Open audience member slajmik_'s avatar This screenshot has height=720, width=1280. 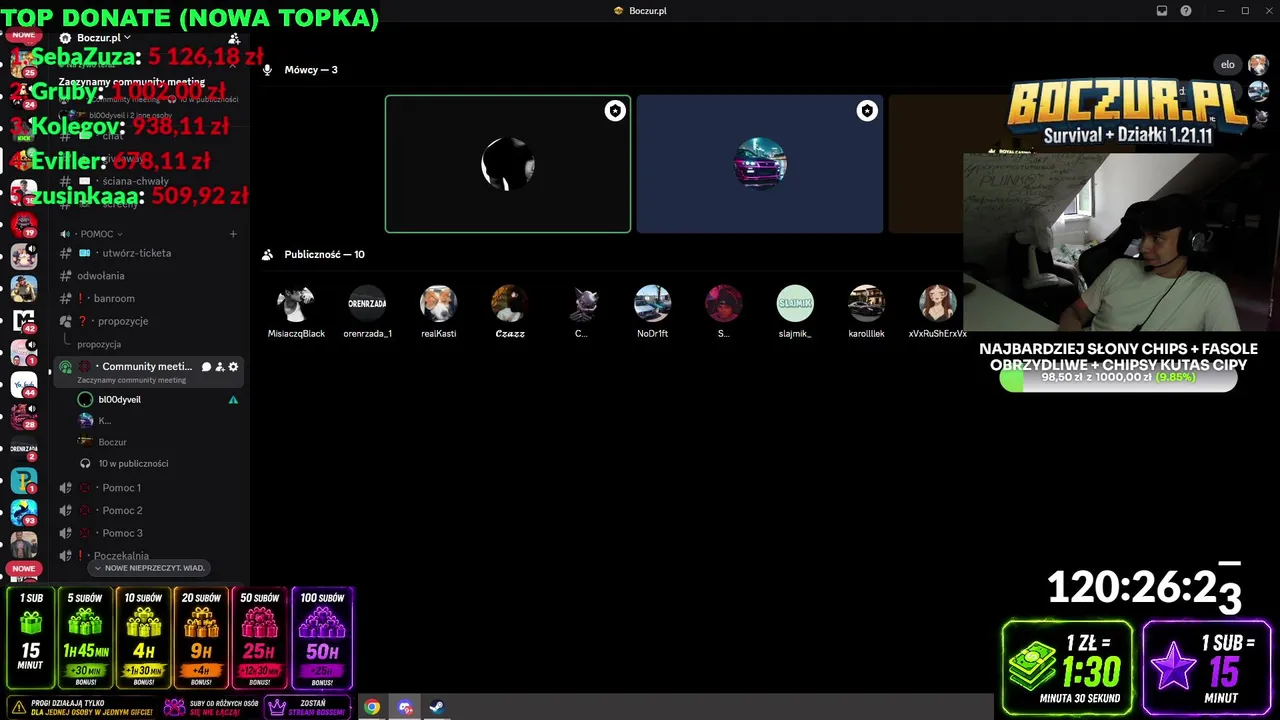[795, 303]
